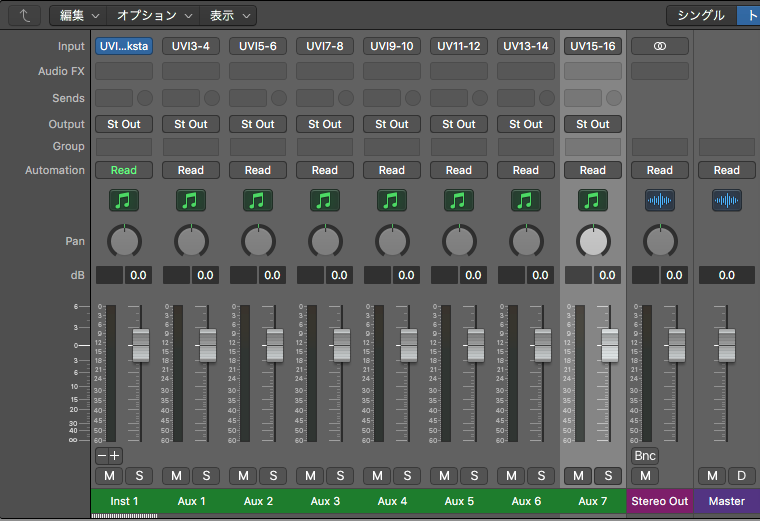
Task: Click the Aux 5 send level knob
Action: 480,98
